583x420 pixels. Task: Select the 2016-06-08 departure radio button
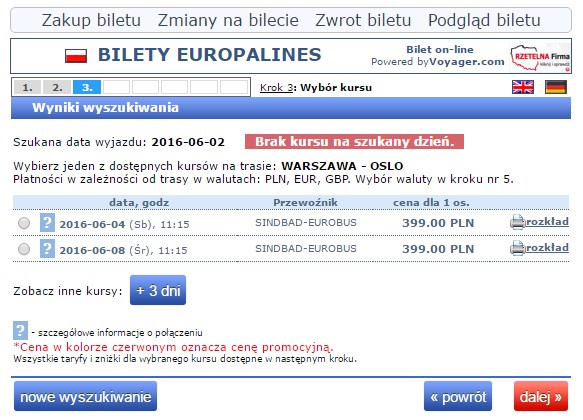(24, 249)
